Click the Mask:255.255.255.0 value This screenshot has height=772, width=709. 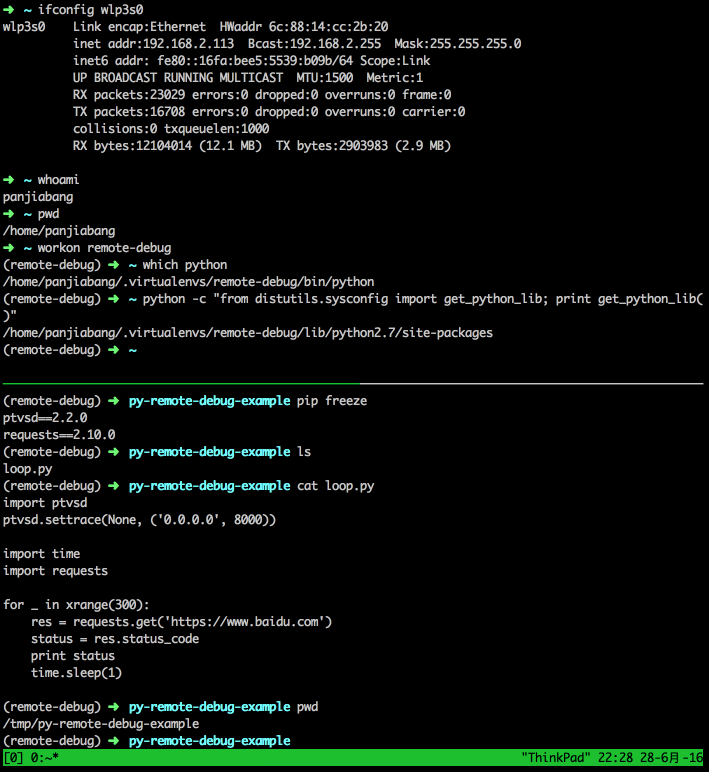tap(457, 44)
